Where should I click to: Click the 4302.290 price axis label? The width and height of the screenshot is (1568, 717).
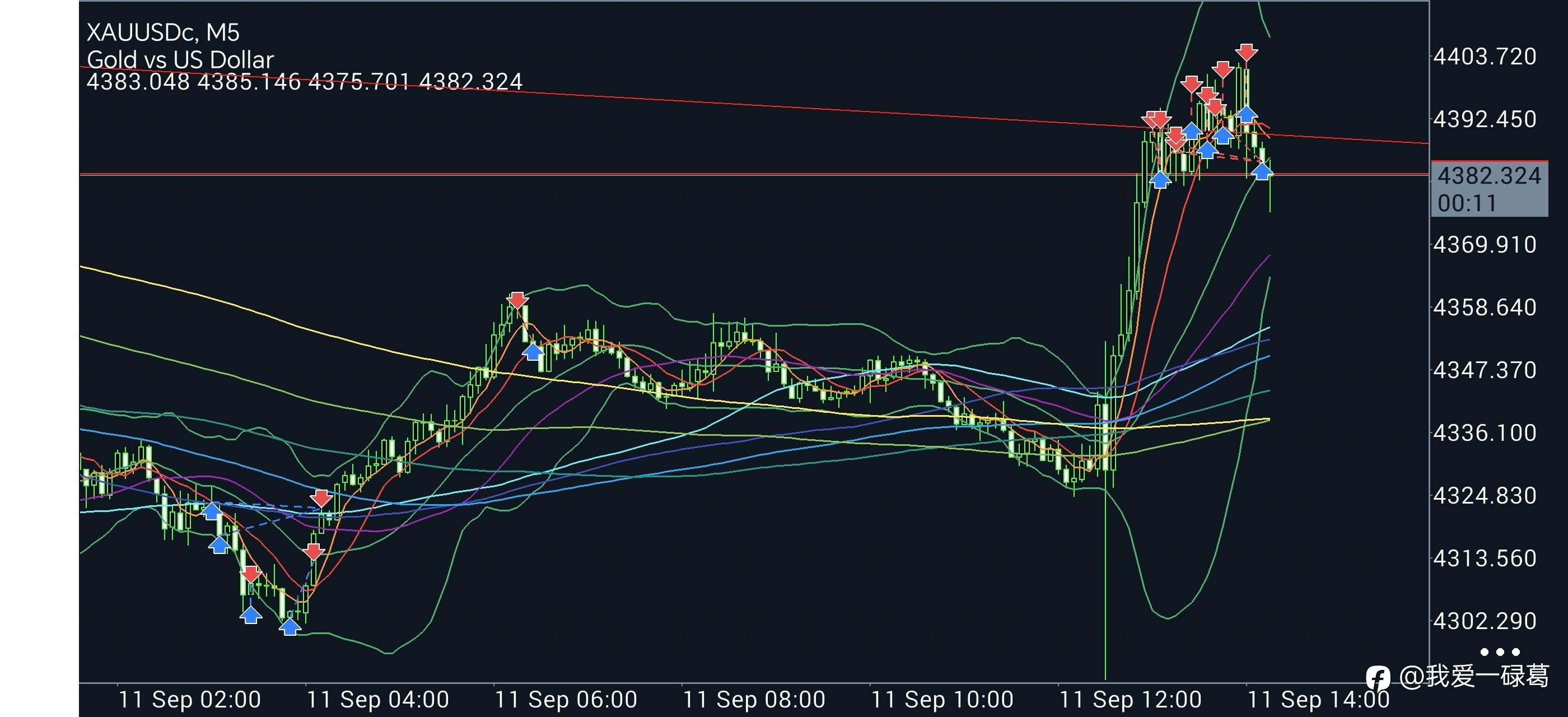(1485, 621)
